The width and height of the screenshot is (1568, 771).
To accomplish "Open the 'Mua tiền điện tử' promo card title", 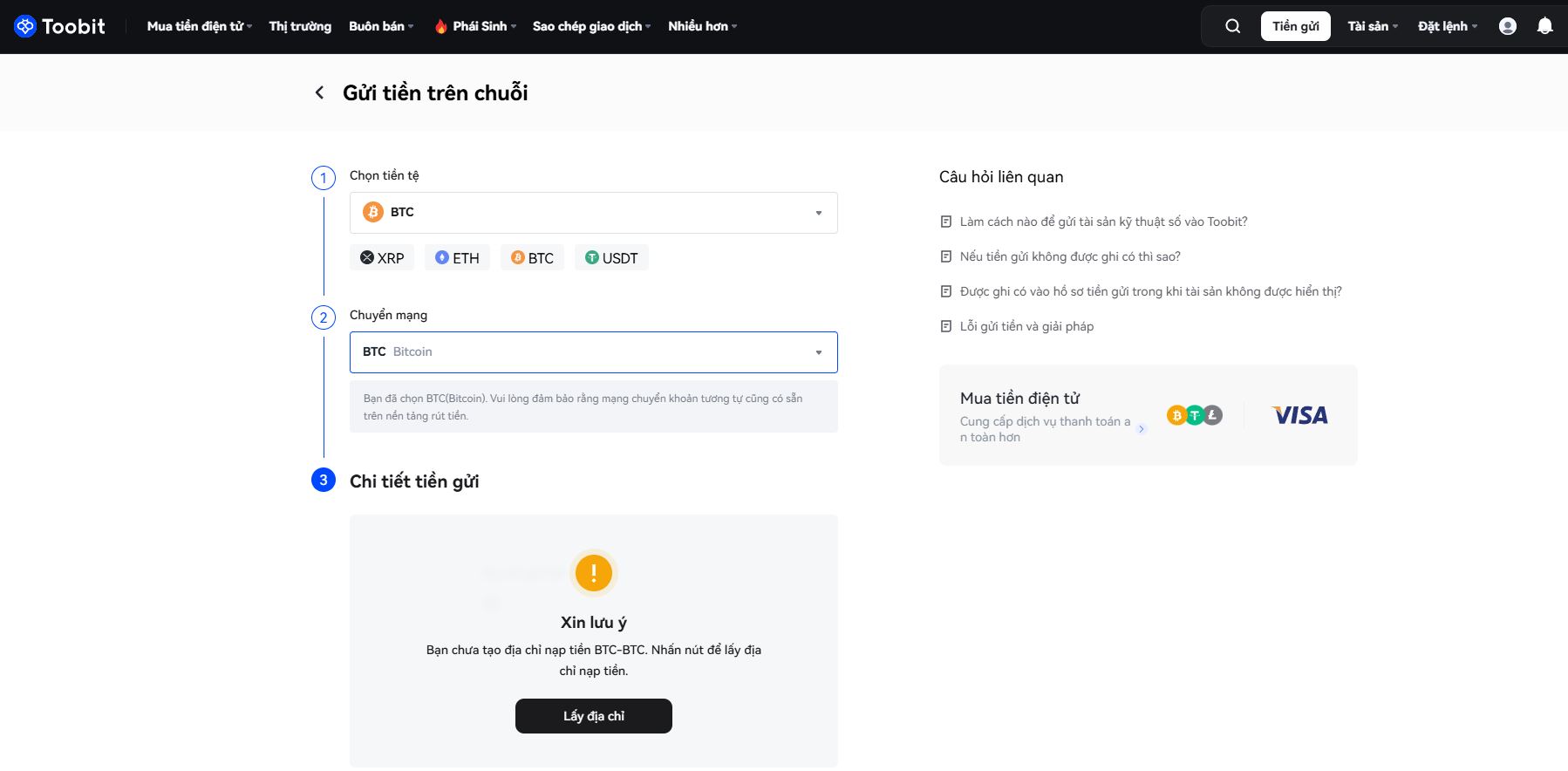I will (x=1019, y=399).
